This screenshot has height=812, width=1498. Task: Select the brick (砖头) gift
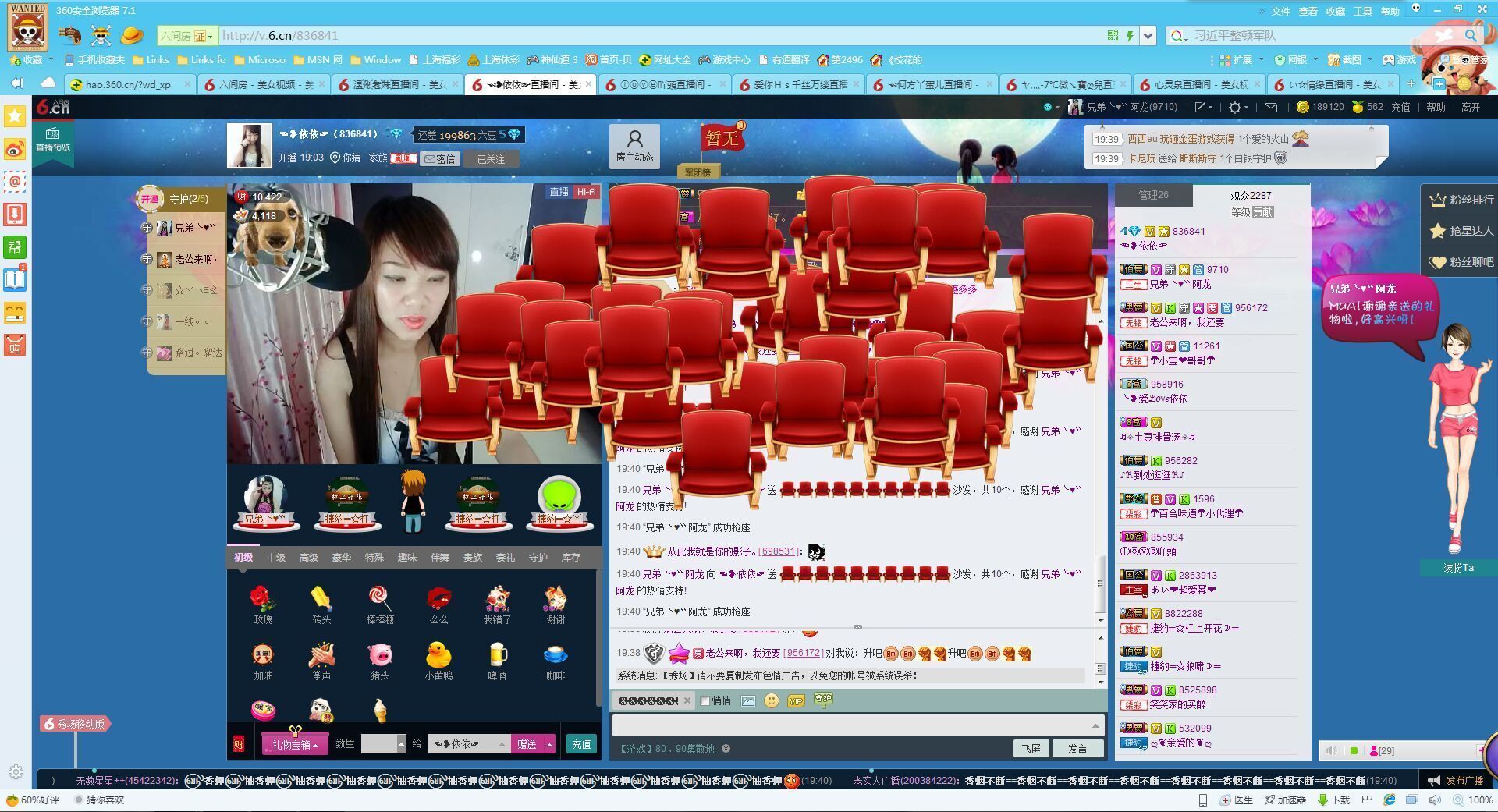[x=321, y=605]
